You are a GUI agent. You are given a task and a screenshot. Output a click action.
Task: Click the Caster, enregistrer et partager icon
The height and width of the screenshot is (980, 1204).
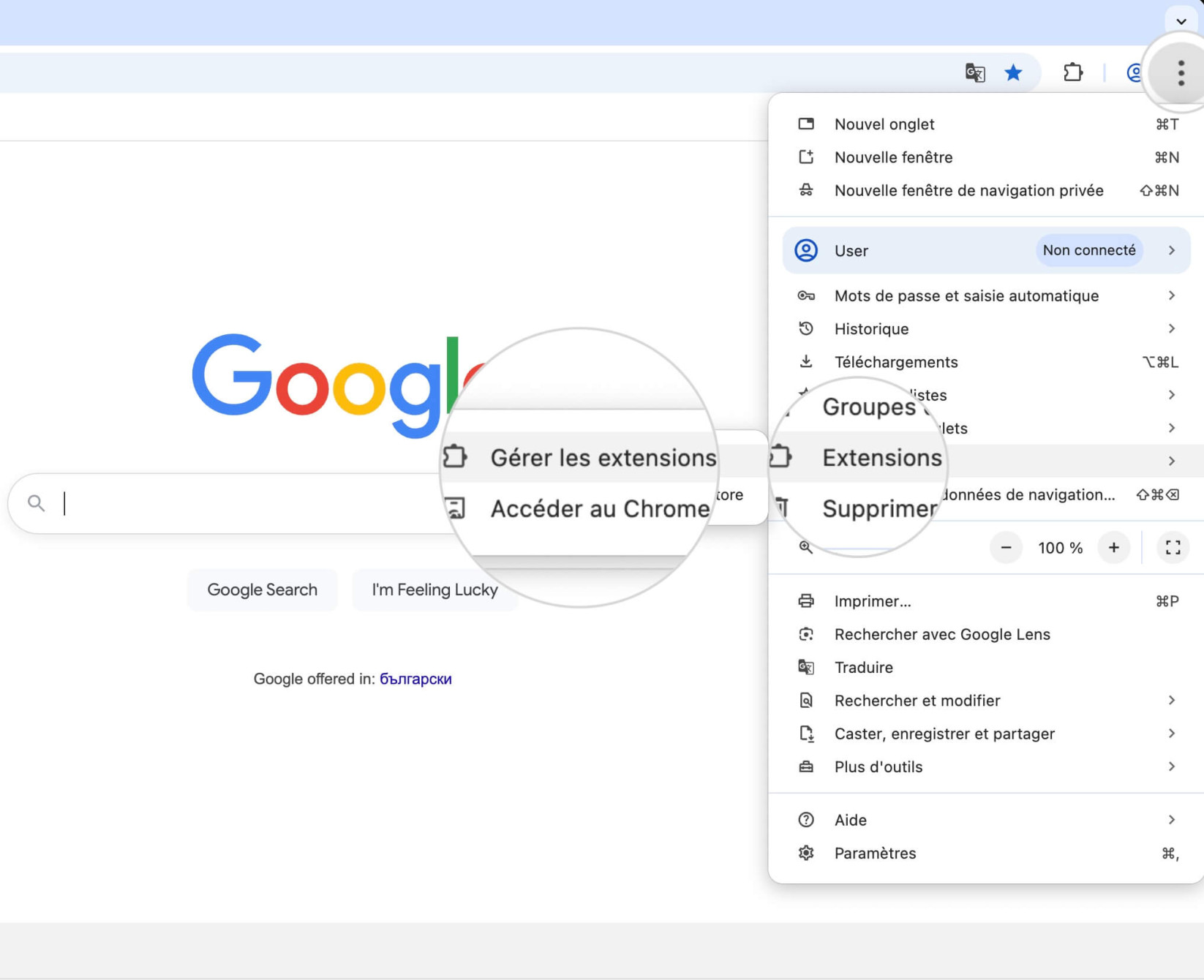(806, 734)
